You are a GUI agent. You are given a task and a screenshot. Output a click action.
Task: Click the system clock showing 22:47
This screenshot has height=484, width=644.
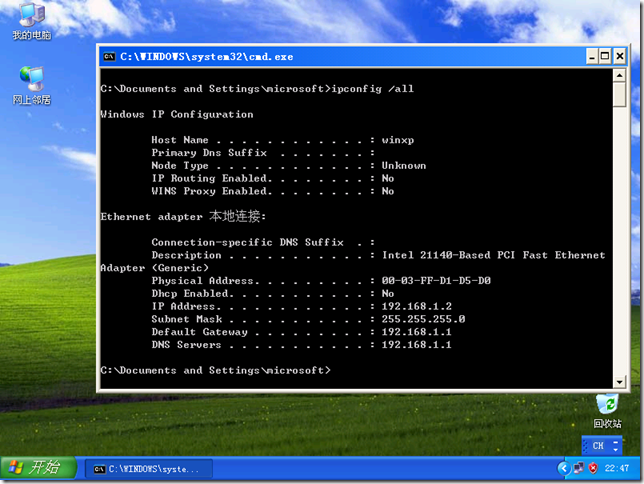[x=617, y=468]
